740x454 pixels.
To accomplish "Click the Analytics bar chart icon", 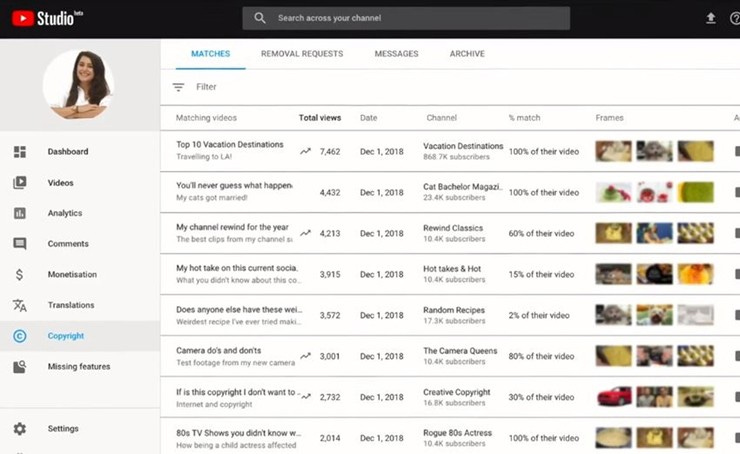I will [x=20, y=213].
